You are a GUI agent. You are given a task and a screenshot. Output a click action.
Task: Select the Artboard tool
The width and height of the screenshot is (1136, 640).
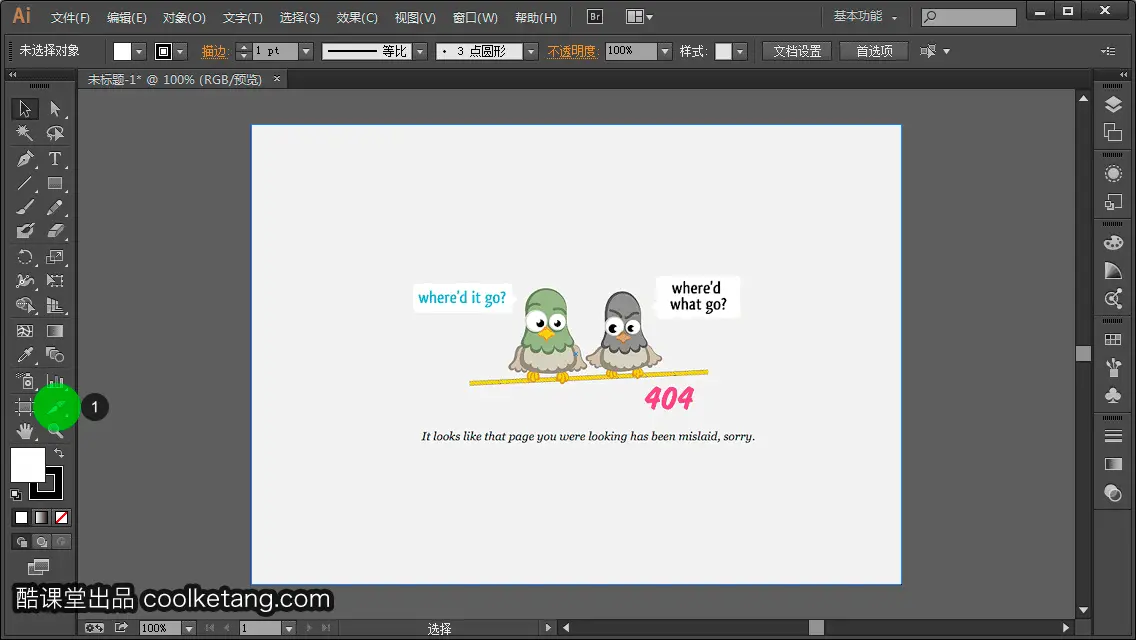[24, 407]
